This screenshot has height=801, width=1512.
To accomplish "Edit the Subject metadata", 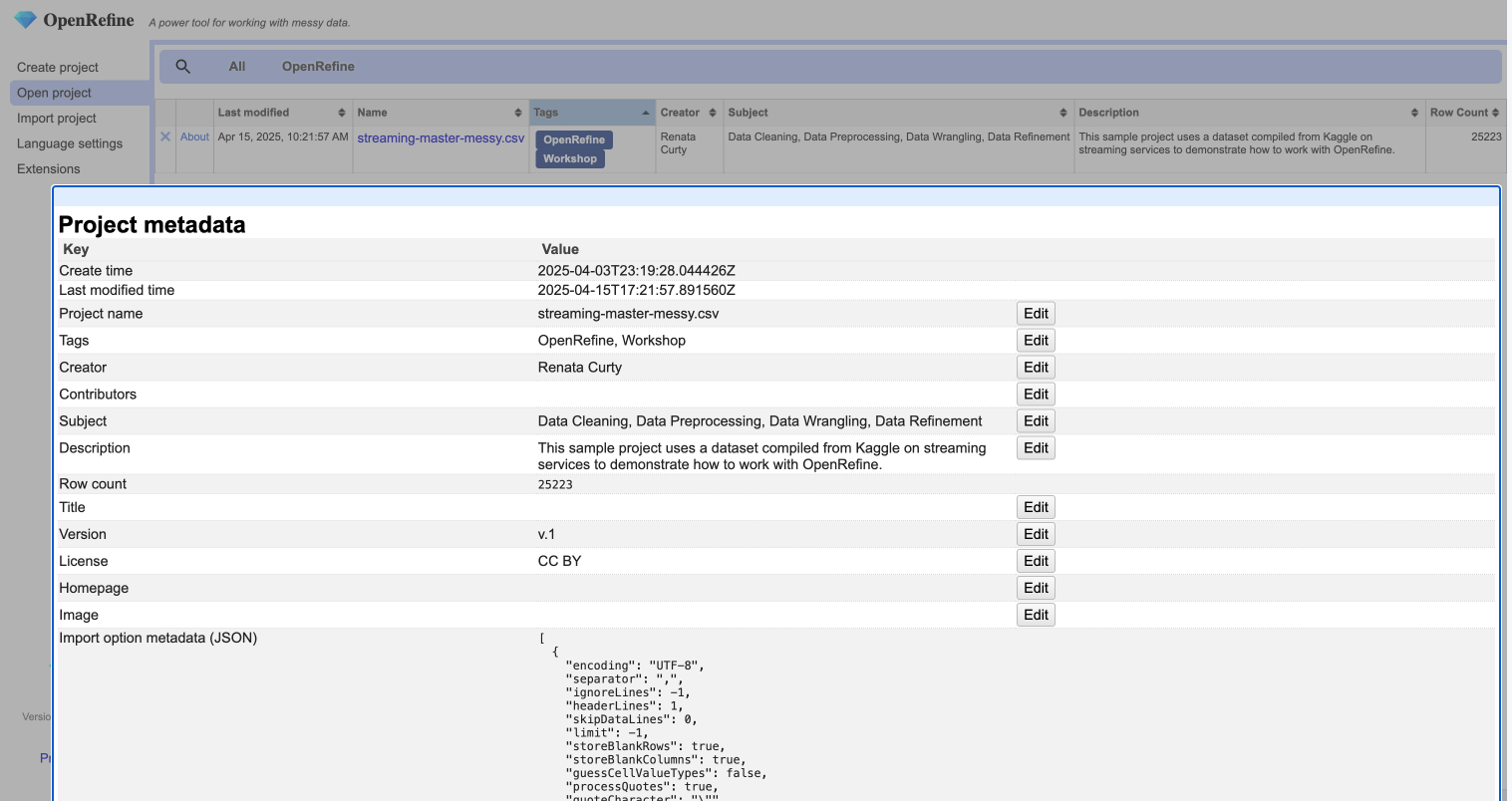I will coord(1036,420).
